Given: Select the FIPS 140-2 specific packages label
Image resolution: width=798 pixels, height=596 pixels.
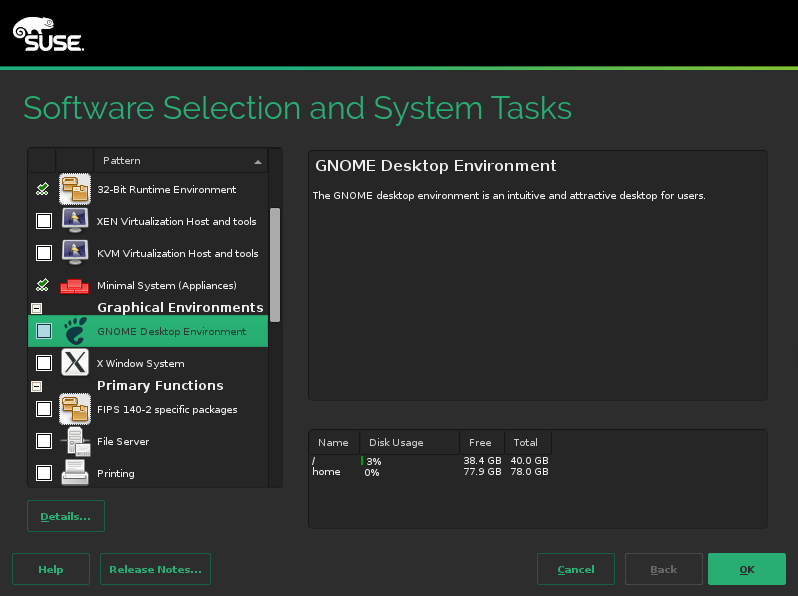Looking at the screenshot, I should (167, 409).
